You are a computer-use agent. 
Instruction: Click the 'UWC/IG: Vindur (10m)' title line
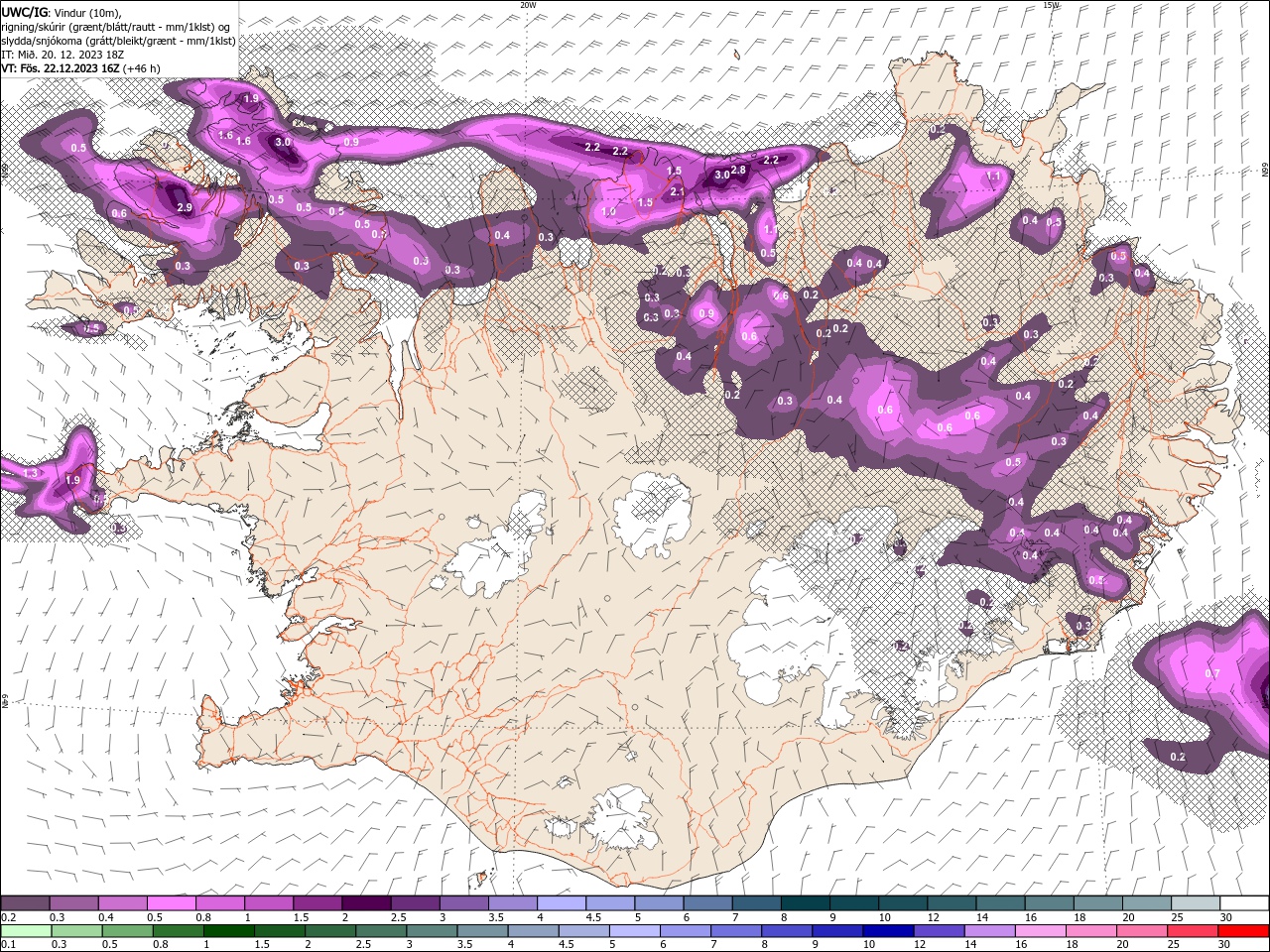[62, 11]
